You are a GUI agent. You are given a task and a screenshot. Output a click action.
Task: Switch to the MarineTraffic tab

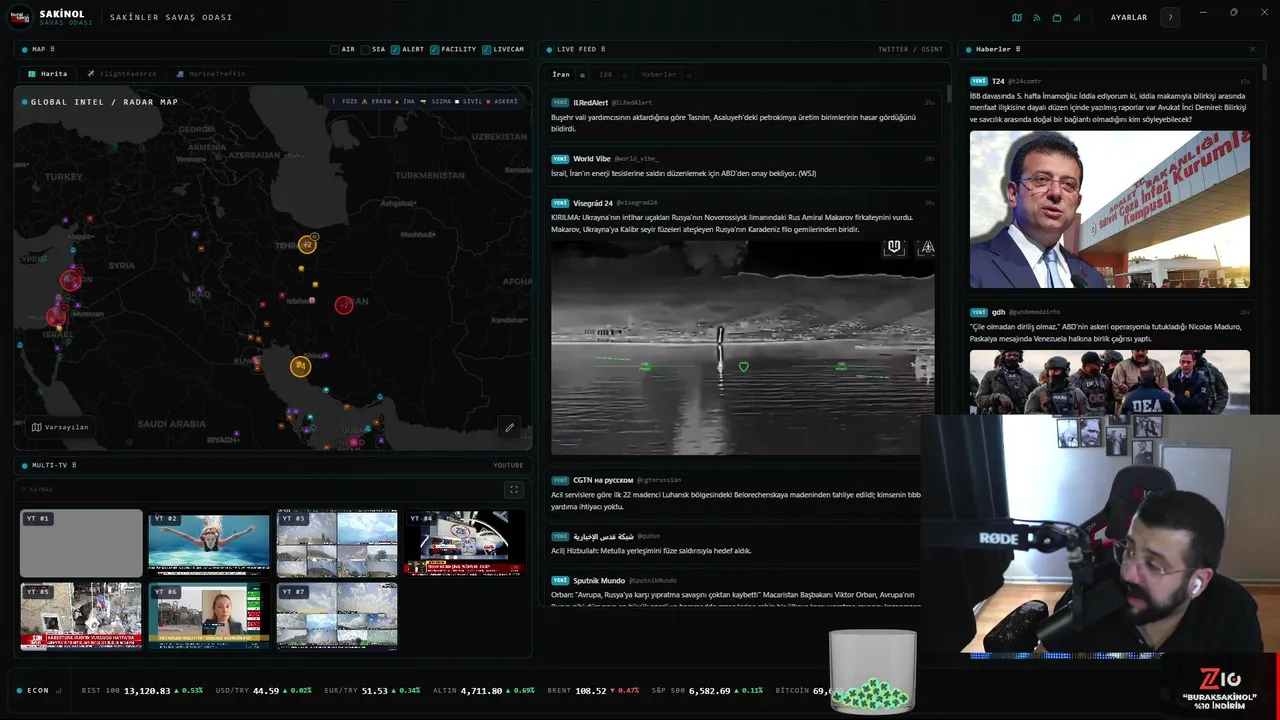pos(210,73)
